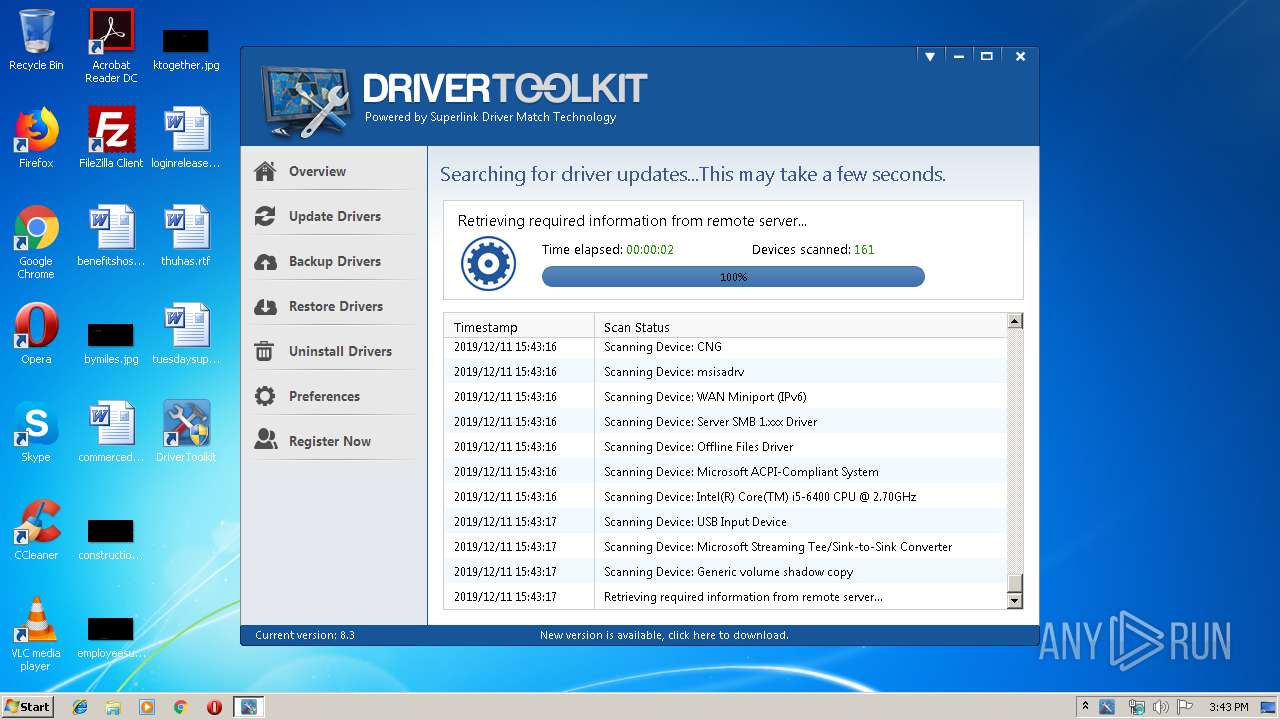Select ktogether.jpg desktop file
Screen dimensions: 1280x720
tap(186, 46)
